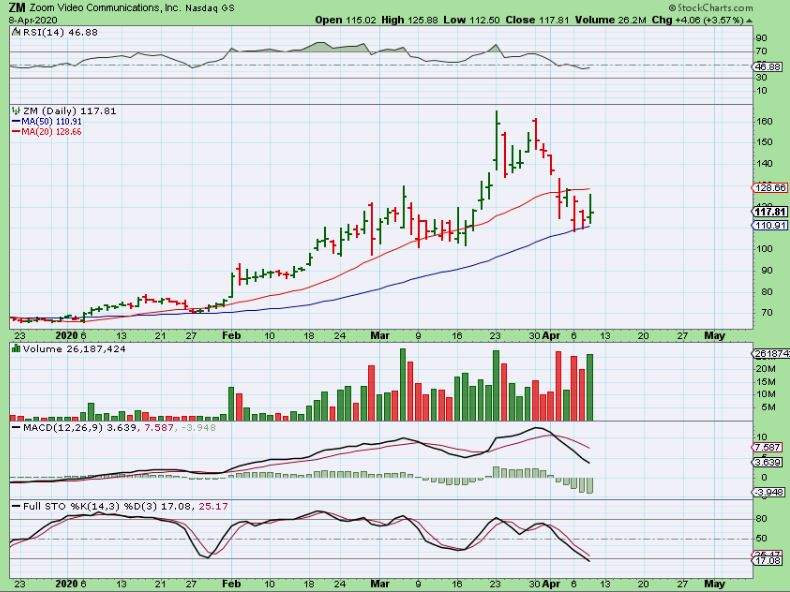Viewport: 790px width, 592px height.
Task: Click the small icon before RSI(14) label
Action: coord(16,32)
